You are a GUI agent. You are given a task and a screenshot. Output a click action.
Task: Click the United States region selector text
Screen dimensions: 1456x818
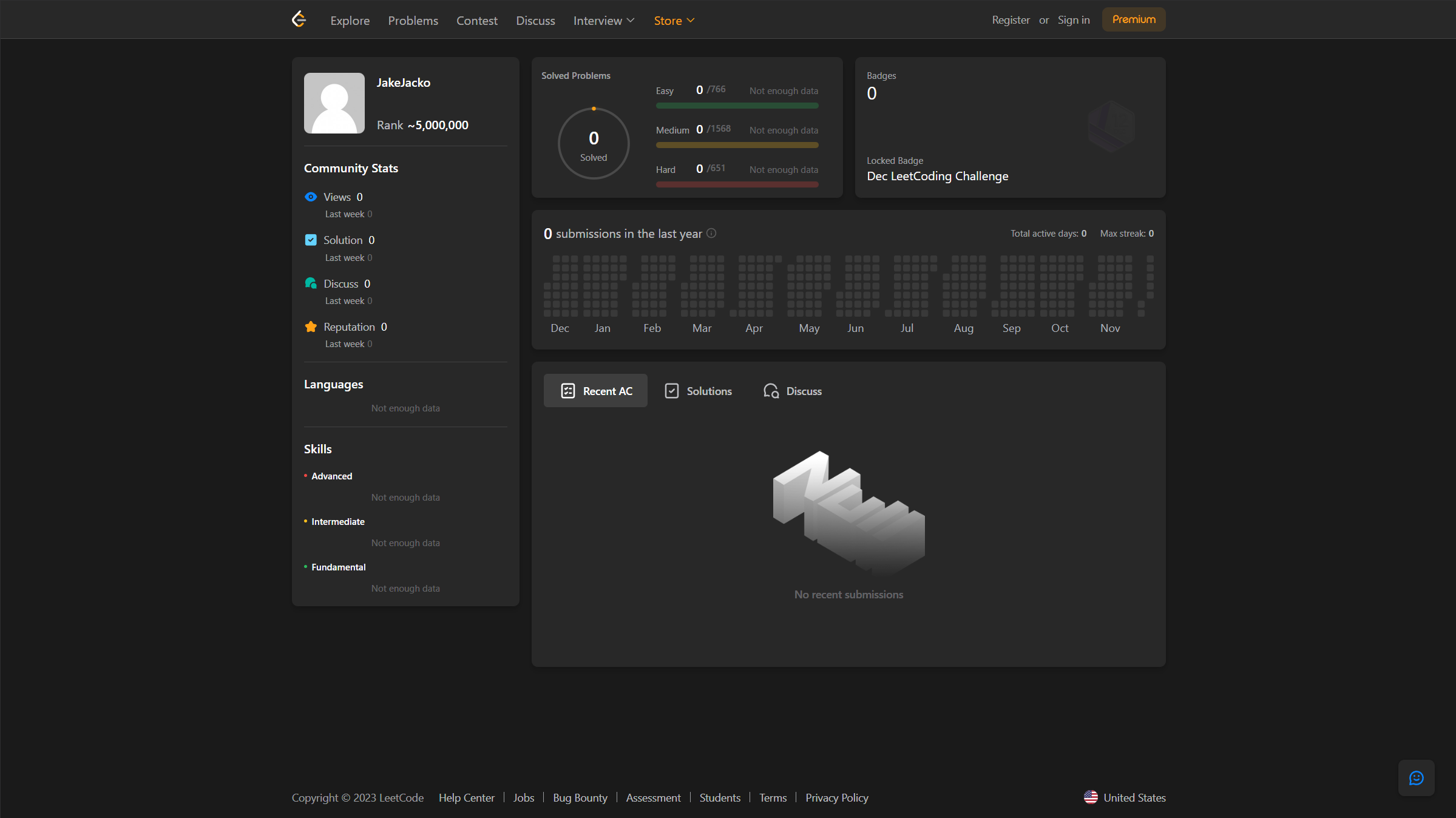click(x=1135, y=797)
